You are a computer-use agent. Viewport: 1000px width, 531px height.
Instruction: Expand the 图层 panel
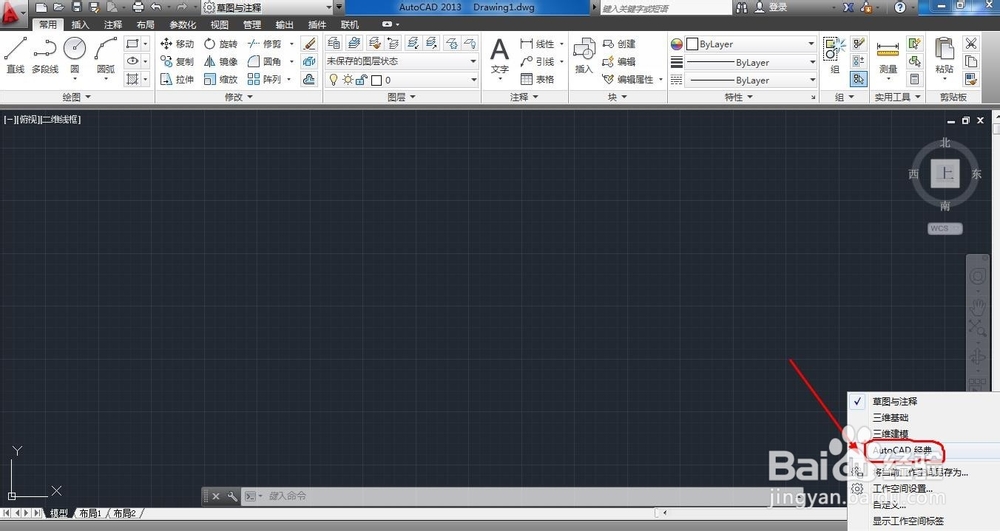click(402, 97)
